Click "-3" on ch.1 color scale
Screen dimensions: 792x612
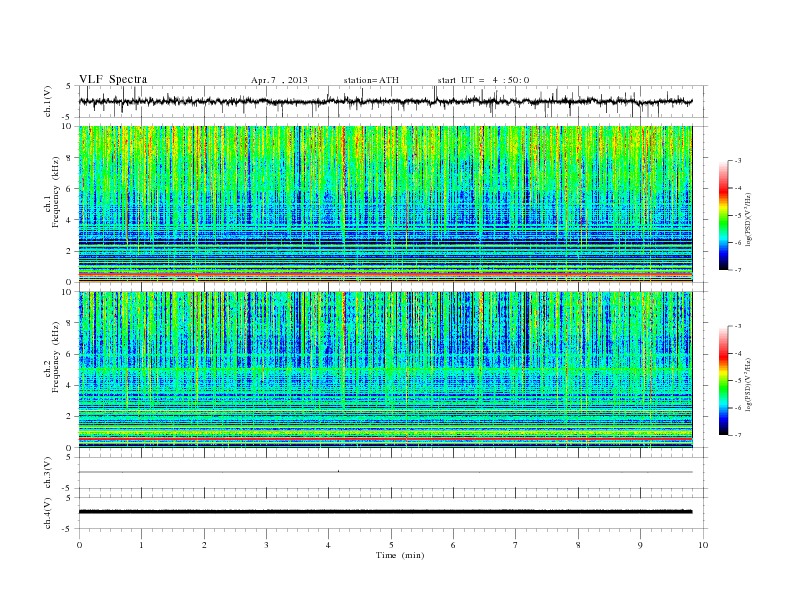tap(738, 161)
